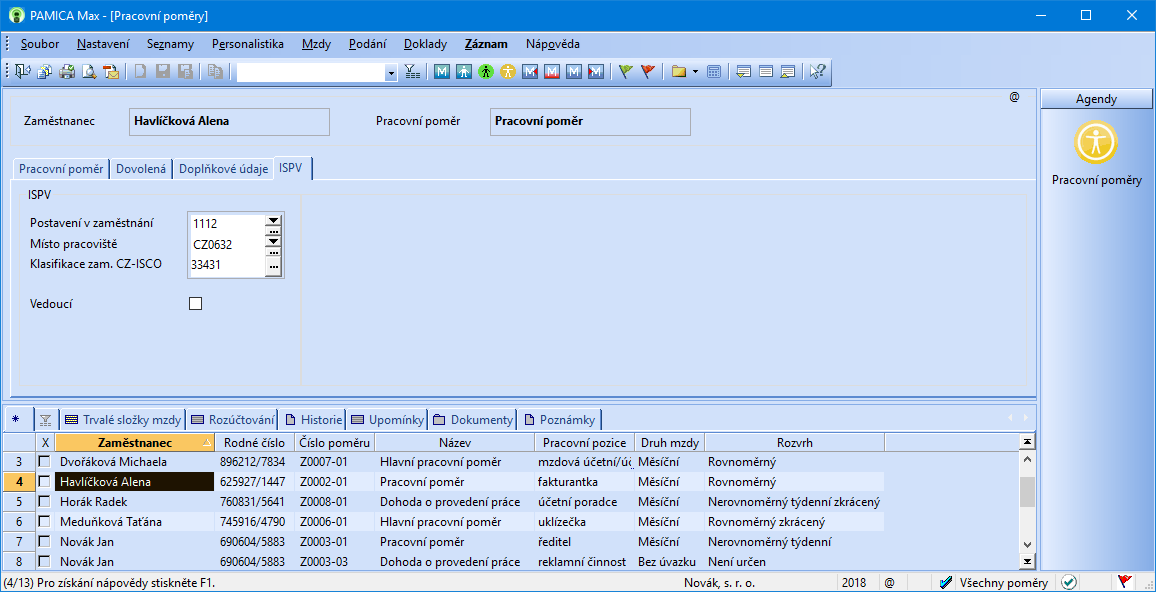Open the Místo pracoviště dropdown arrow

click(x=274, y=240)
